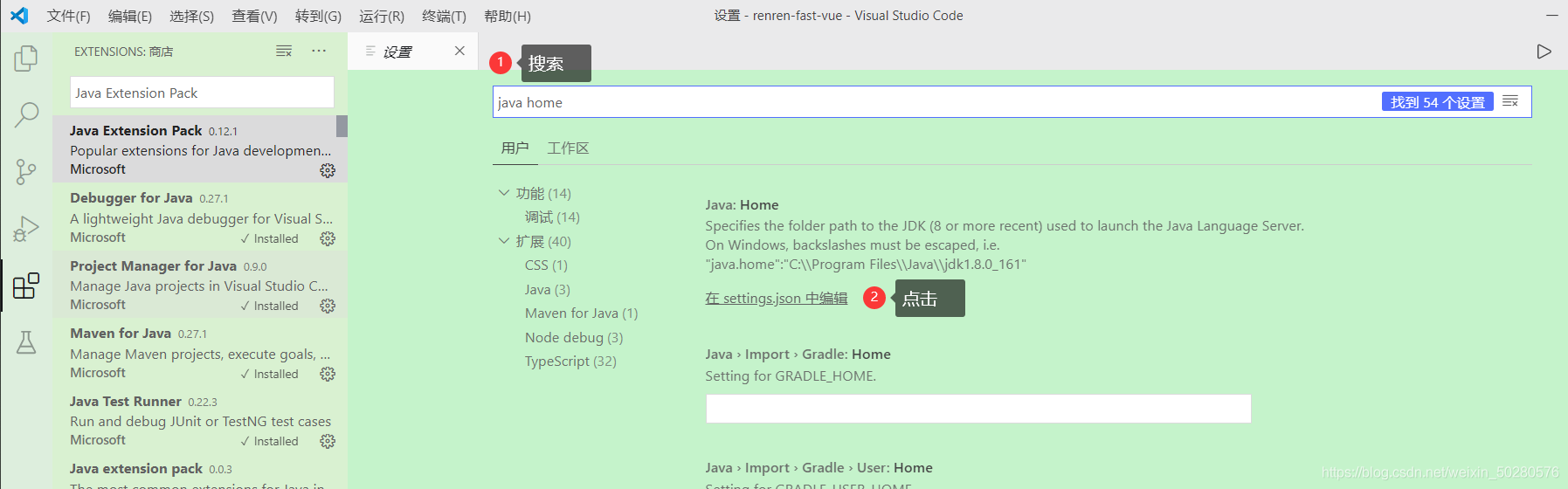
Task: Click the Gradle Home setting text field
Action: (x=978, y=409)
